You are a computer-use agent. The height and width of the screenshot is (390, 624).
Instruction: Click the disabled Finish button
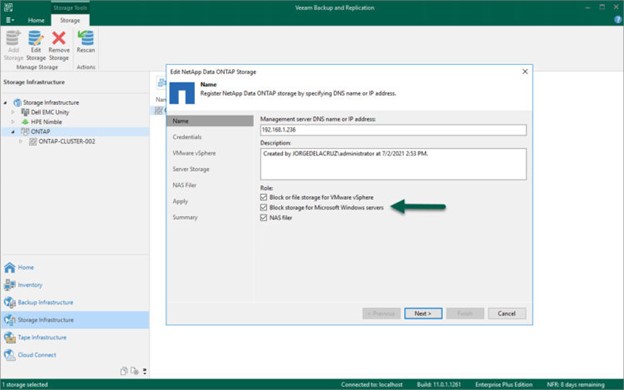[x=465, y=314]
